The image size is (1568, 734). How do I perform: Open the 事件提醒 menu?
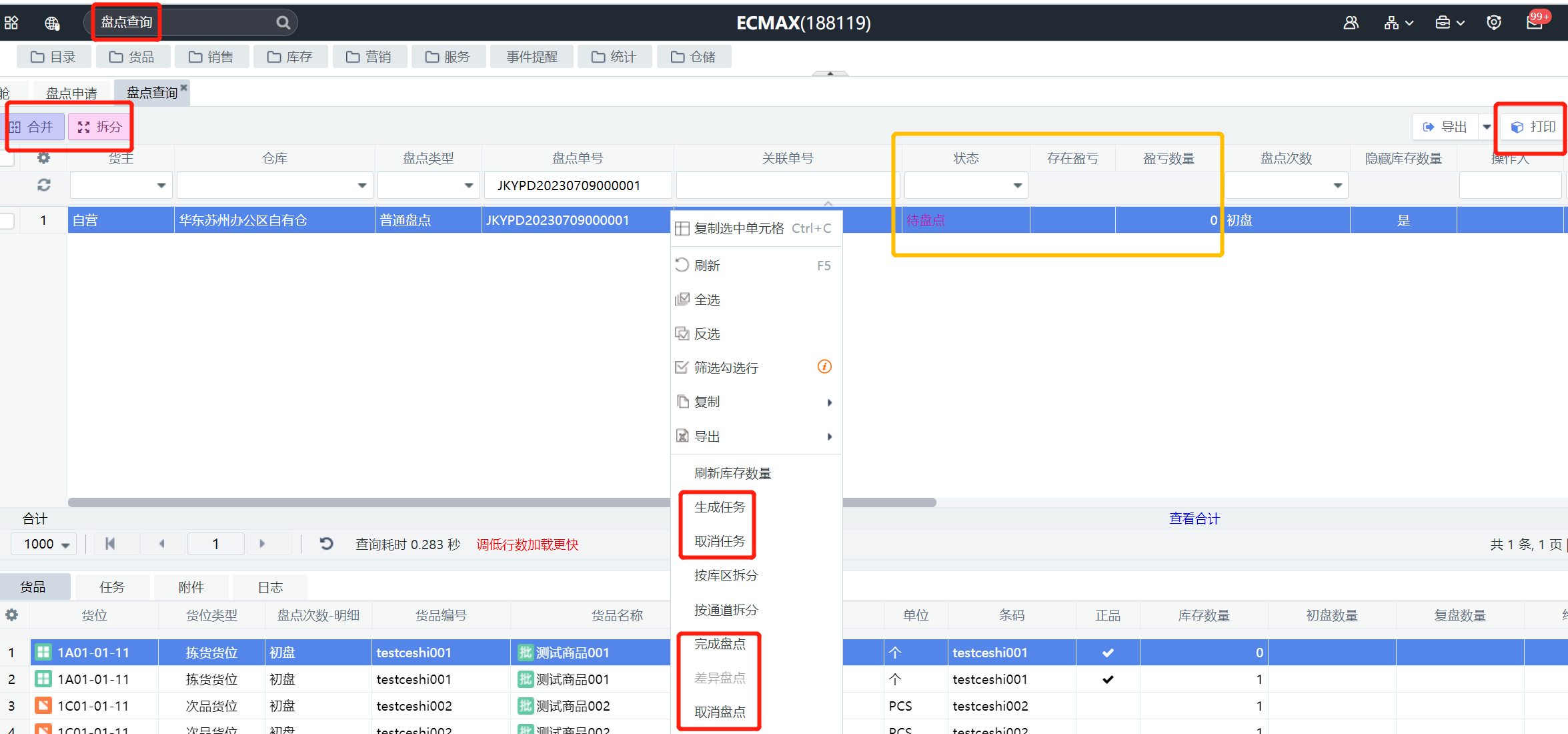pyautogui.click(x=532, y=57)
